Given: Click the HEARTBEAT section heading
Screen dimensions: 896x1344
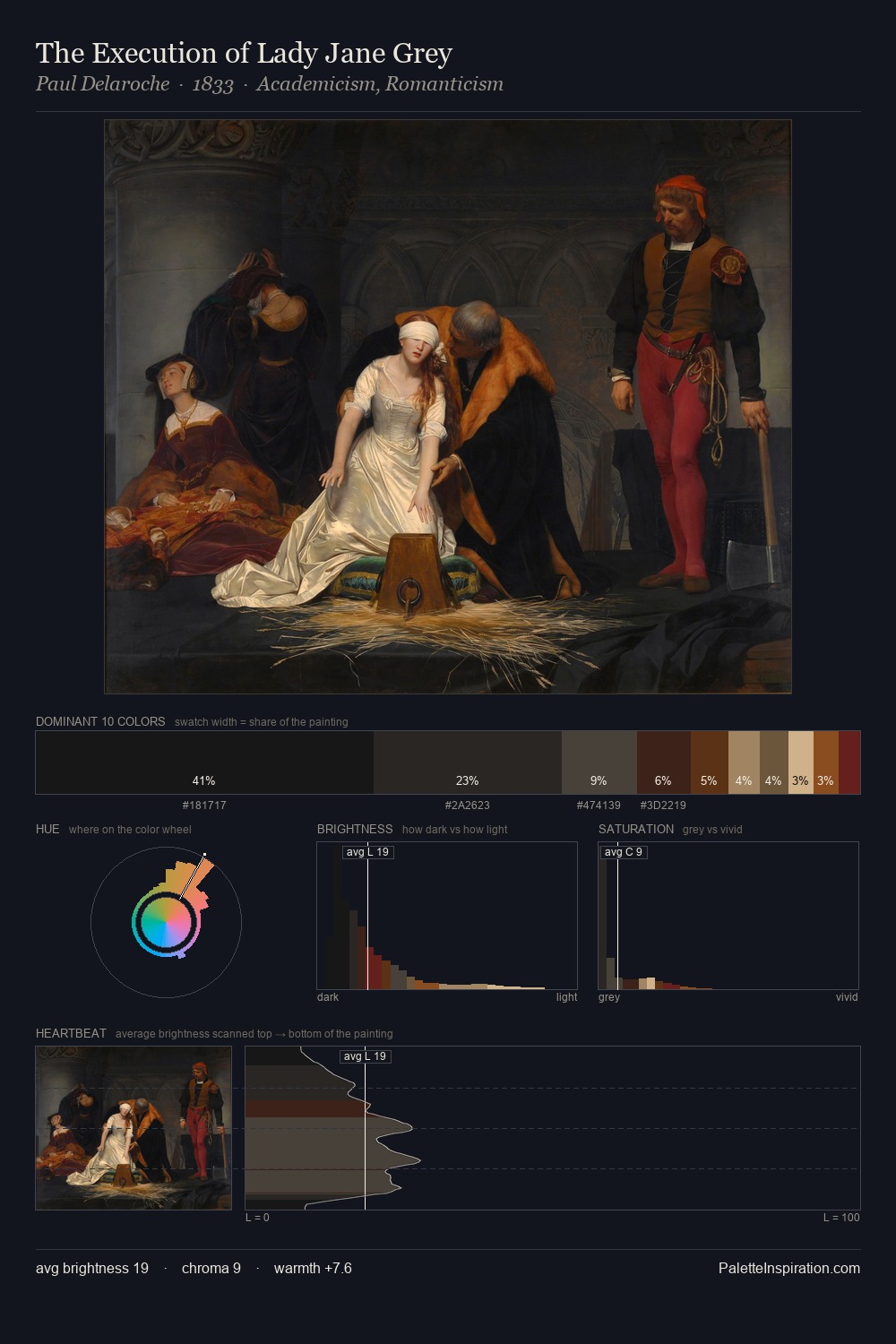Looking at the screenshot, I should click(x=71, y=1033).
